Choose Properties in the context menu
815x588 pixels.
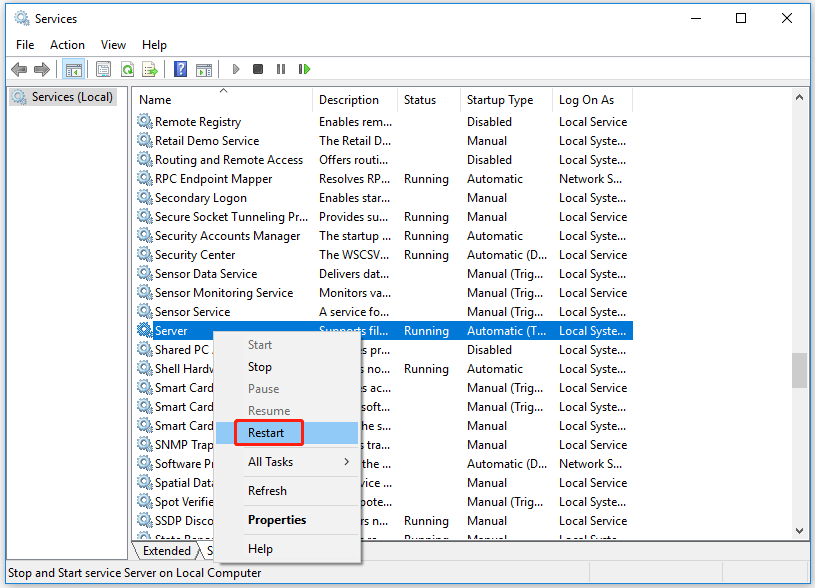(287, 520)
